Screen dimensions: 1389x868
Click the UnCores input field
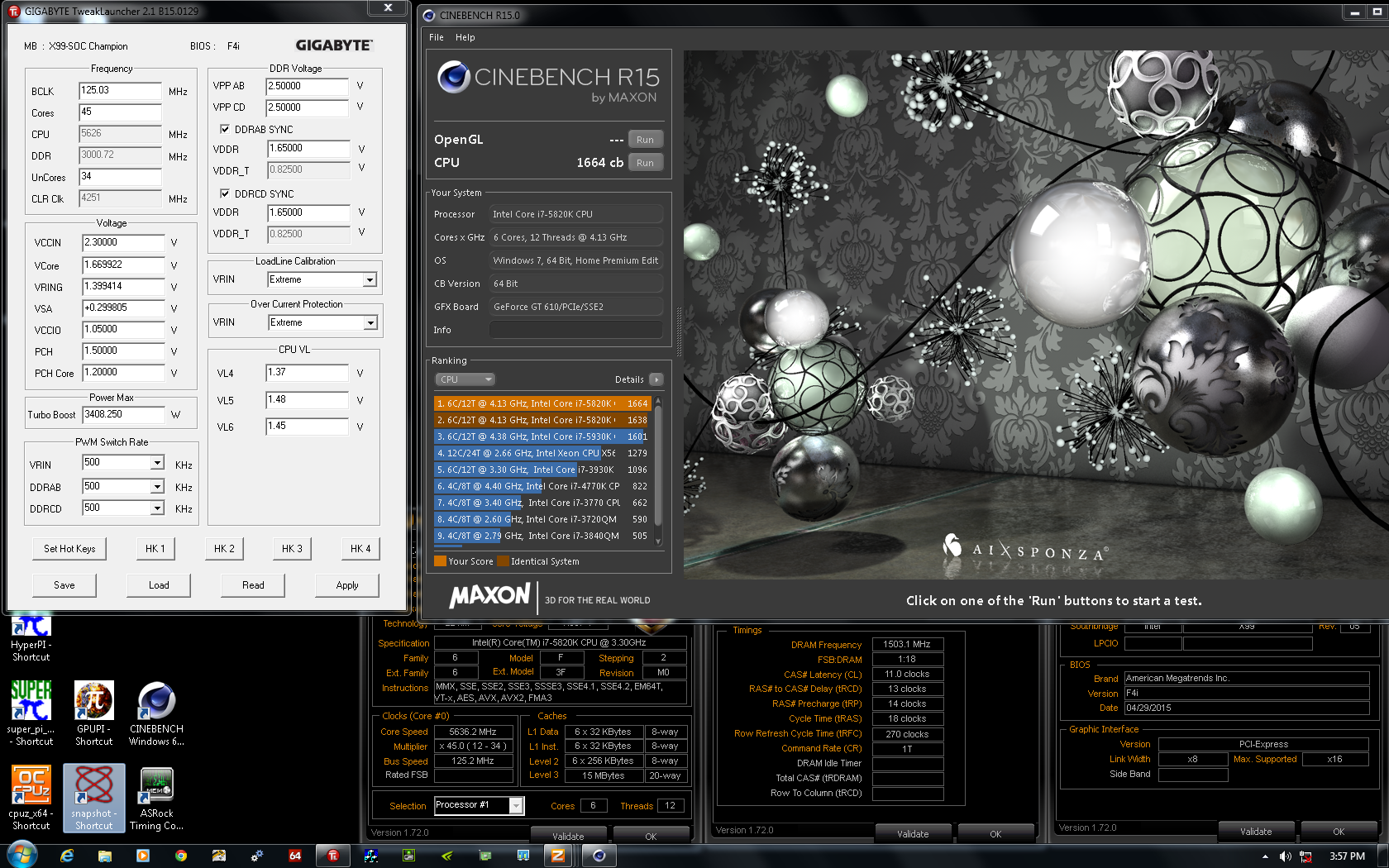[x=120, y=177]
